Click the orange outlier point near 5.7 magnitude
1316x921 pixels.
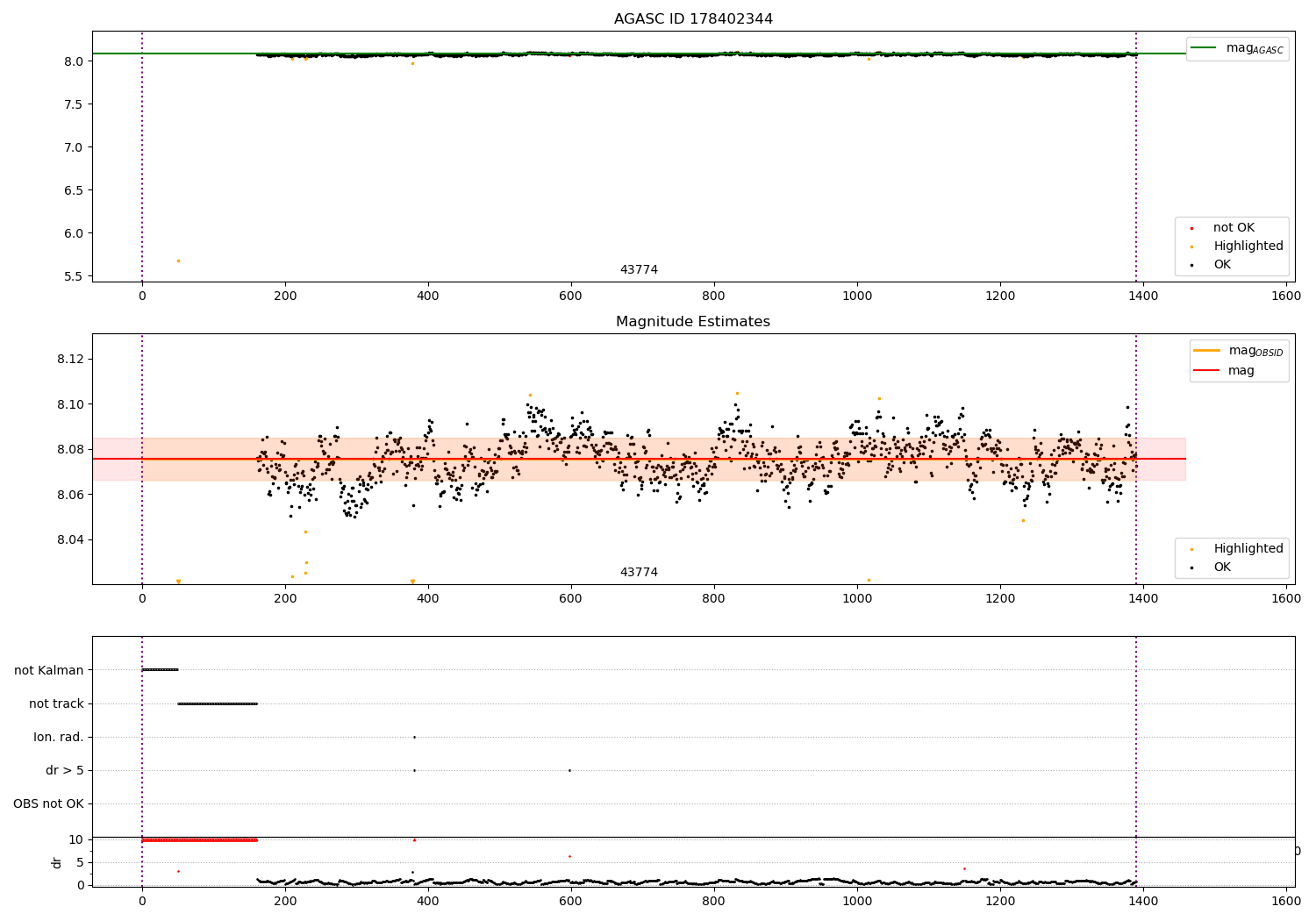coord(178,261)
